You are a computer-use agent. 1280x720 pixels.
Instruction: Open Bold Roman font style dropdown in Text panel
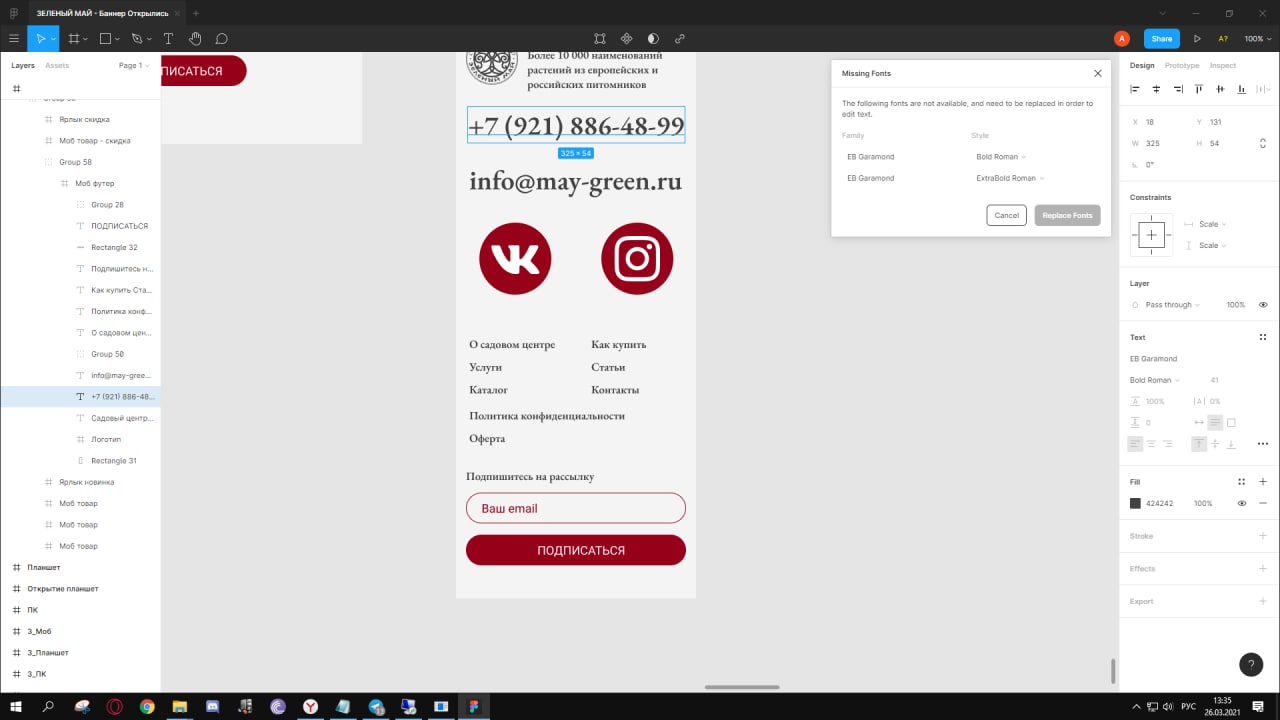click(1155, 380)
